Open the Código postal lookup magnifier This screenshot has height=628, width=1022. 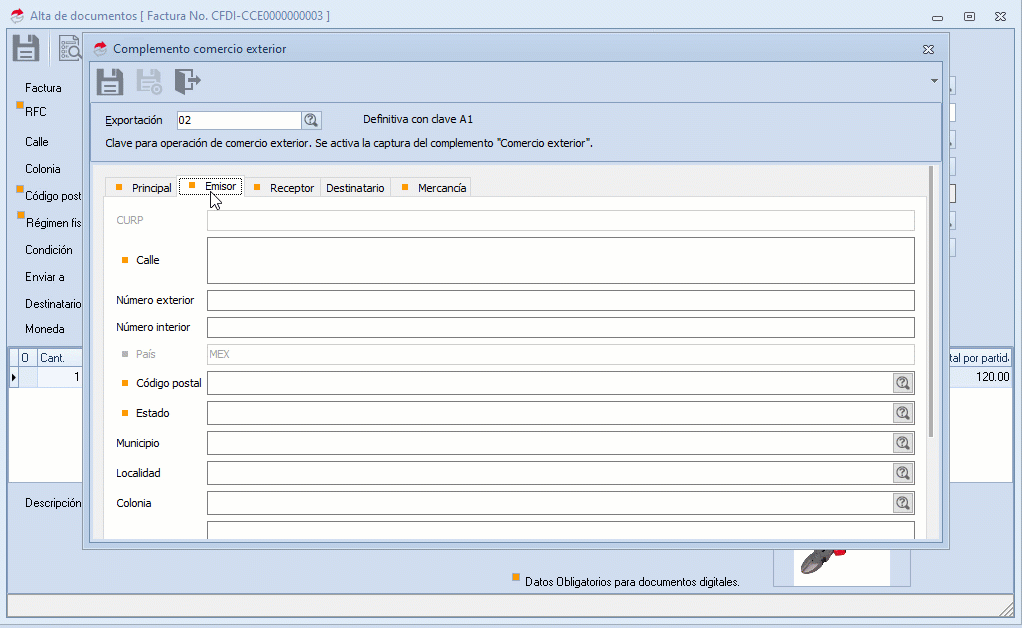click(902, 383)
